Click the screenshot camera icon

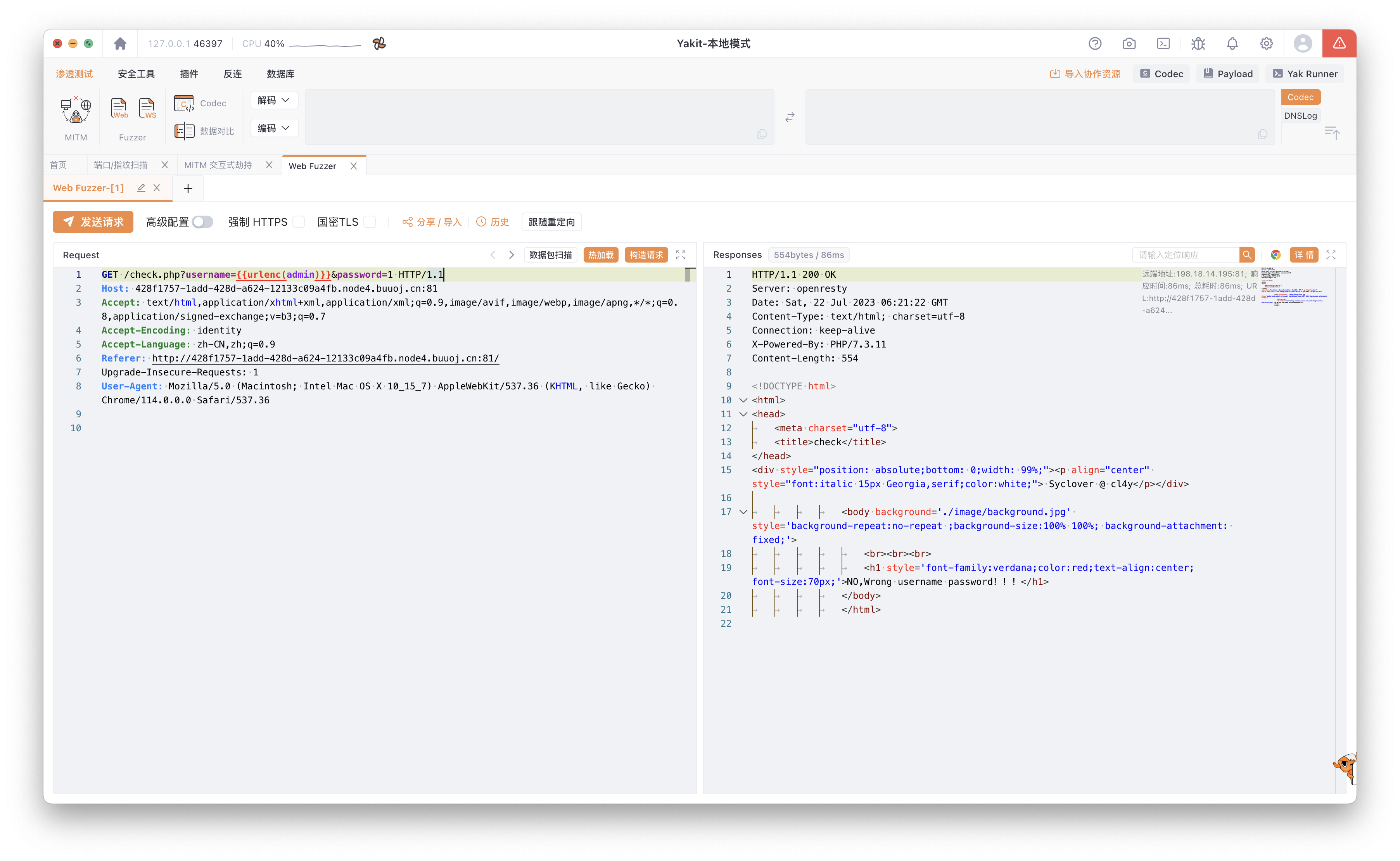pyautogui.click(x=1129, y=44)
